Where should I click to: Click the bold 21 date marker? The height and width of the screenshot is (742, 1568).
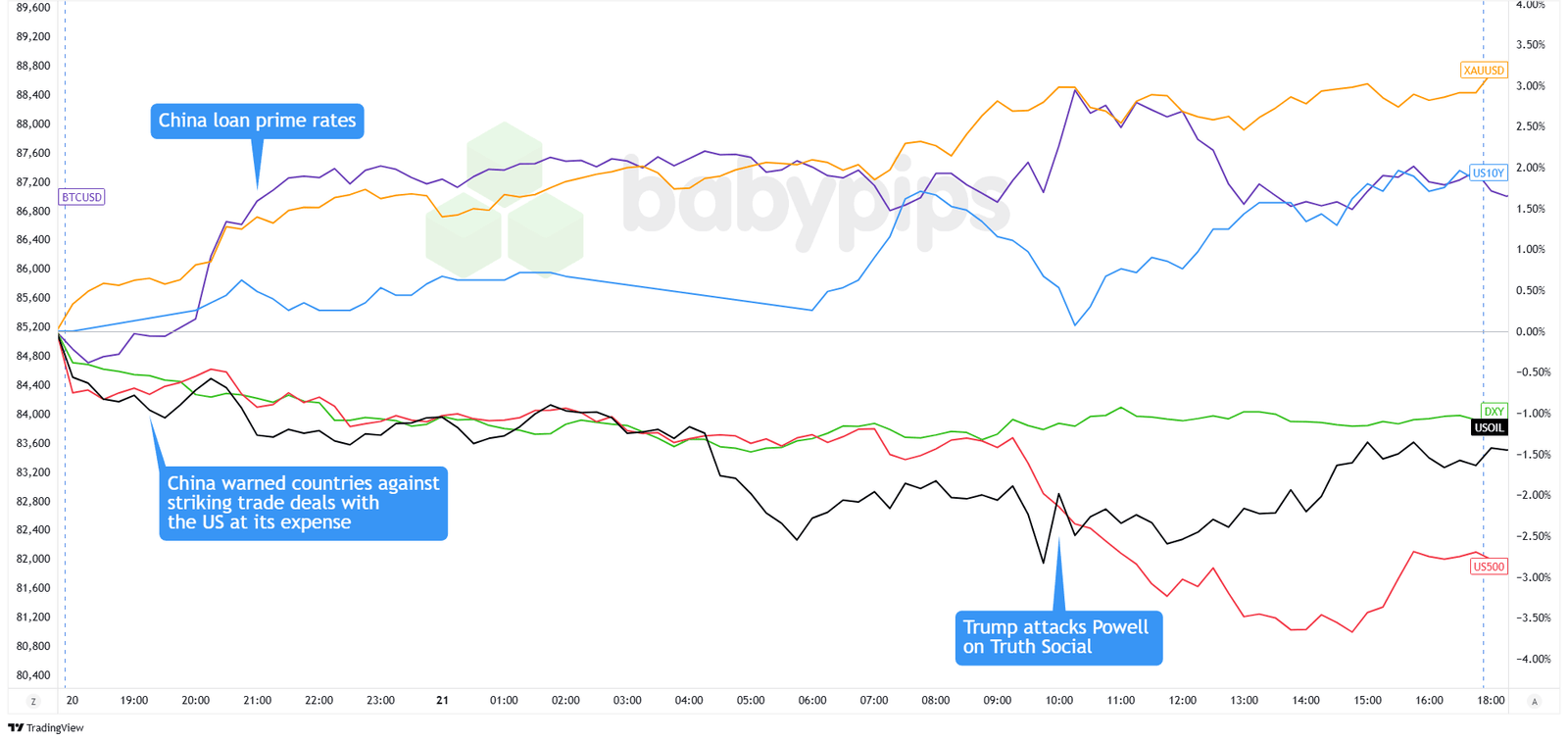(x=442, y=700)
